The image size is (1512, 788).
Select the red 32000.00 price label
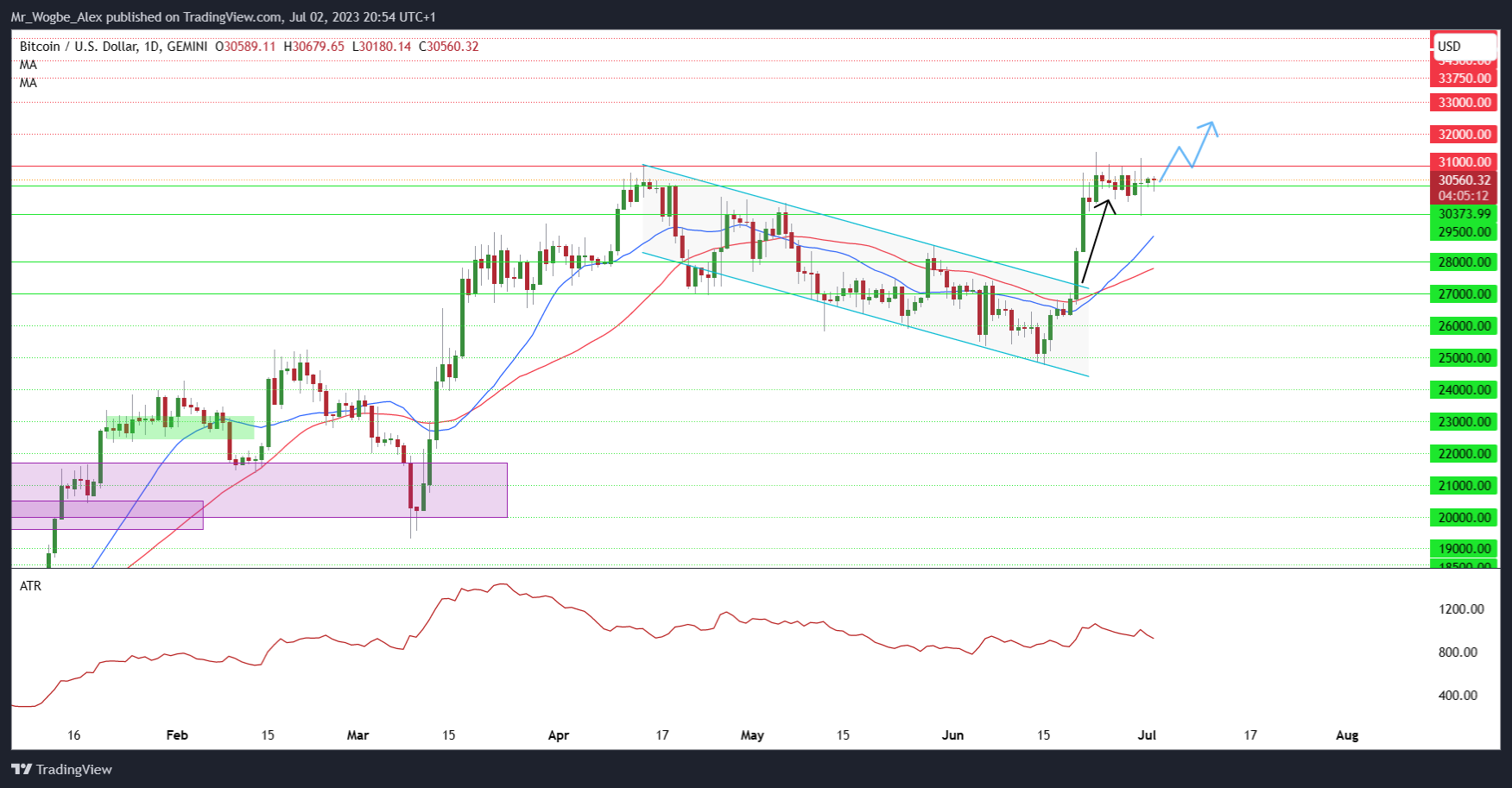point(1464,135)
